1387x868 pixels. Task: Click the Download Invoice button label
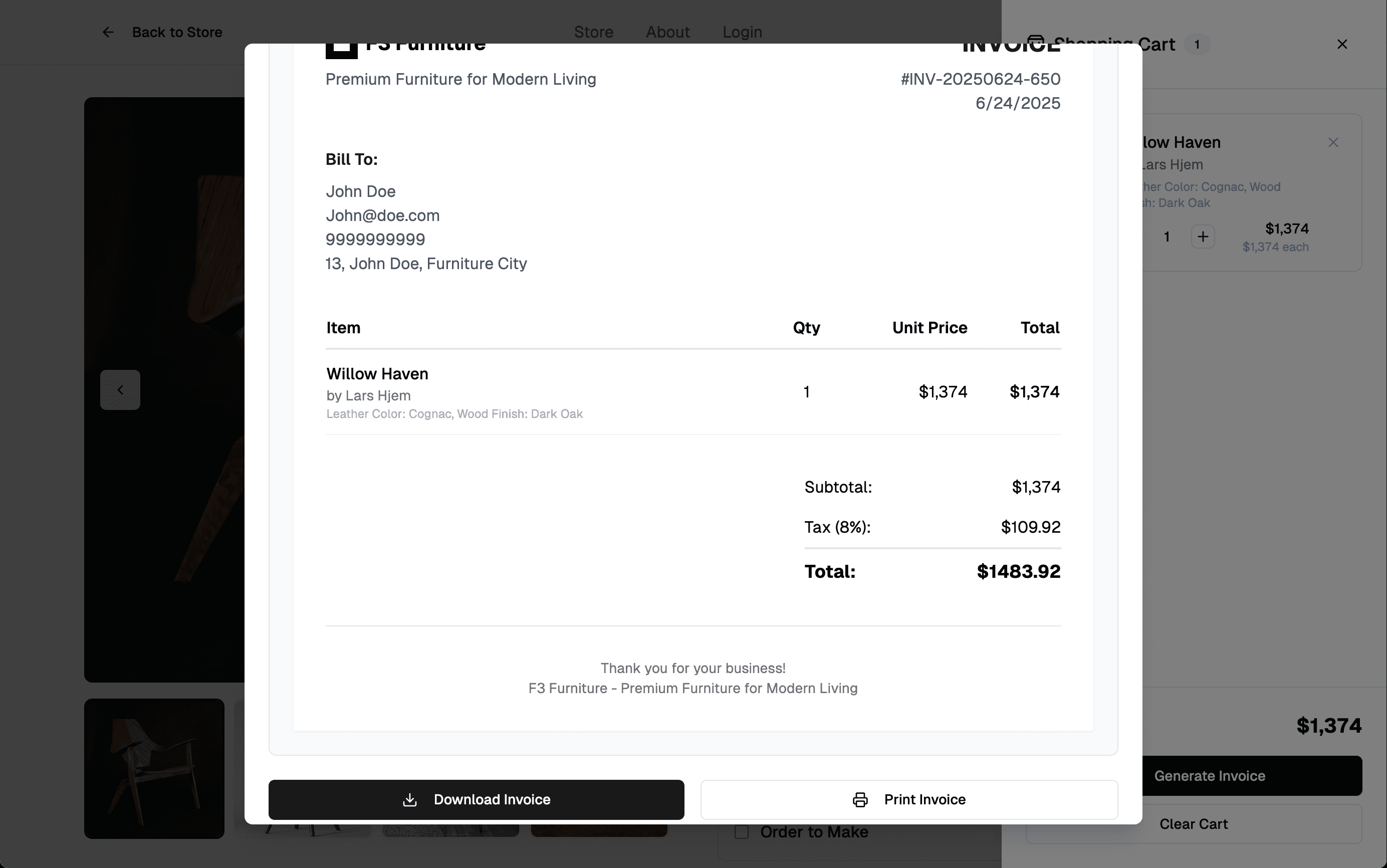tap(492, 800)
